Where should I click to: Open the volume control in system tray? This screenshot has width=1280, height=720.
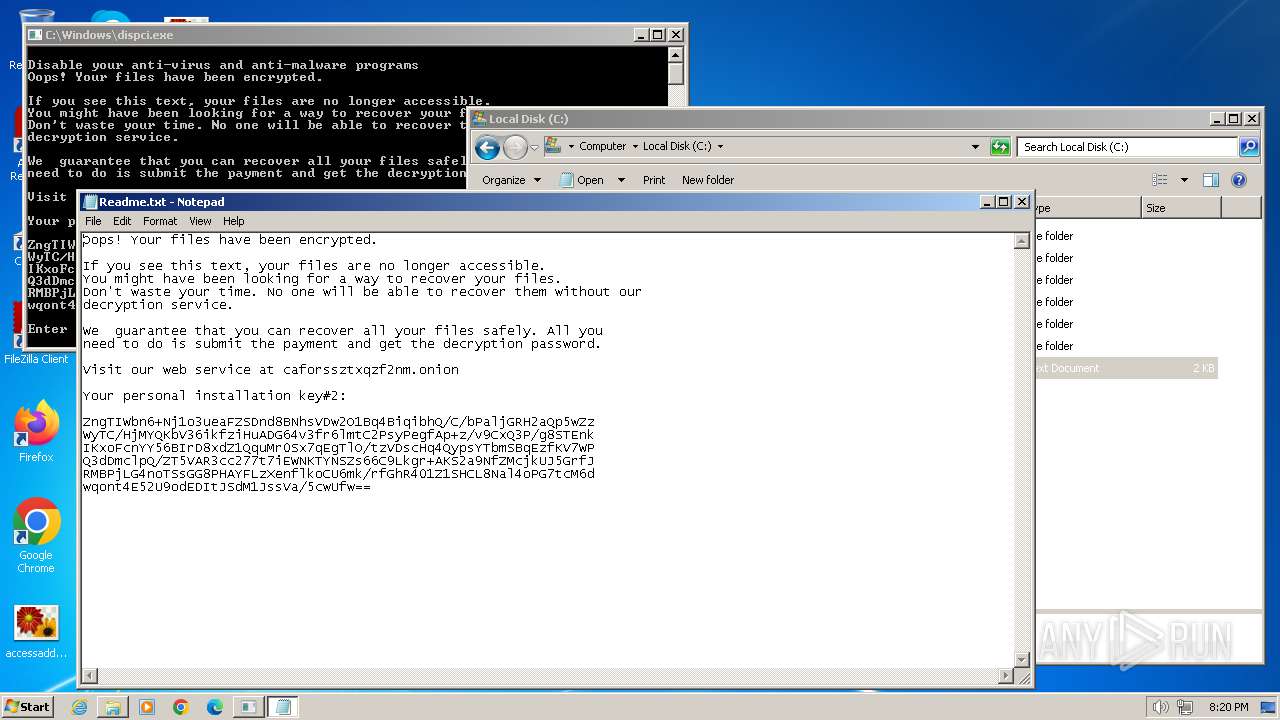click(x=1160, y=707)
